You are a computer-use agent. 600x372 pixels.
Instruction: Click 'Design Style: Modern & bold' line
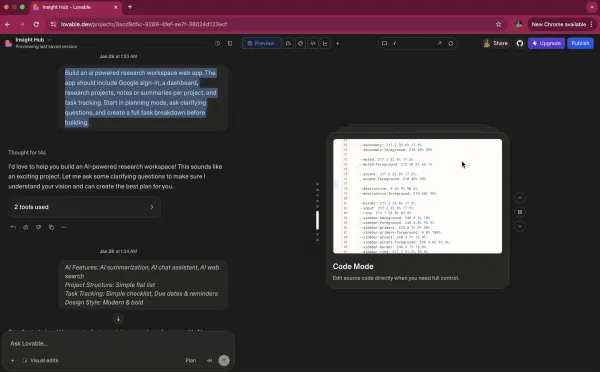click(104, 302)
